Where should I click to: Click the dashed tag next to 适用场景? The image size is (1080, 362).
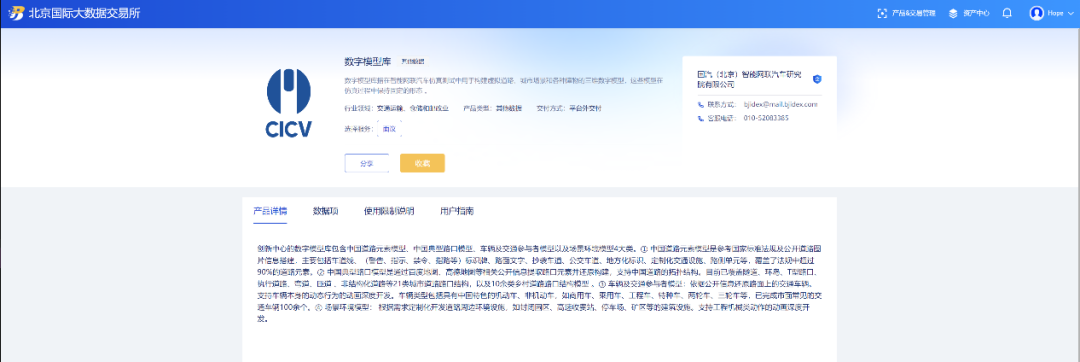[389, 129]
